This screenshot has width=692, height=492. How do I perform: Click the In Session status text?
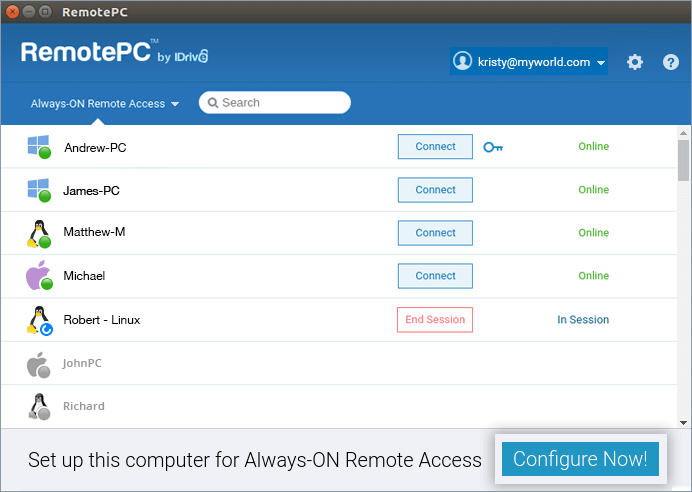(583, 319)
